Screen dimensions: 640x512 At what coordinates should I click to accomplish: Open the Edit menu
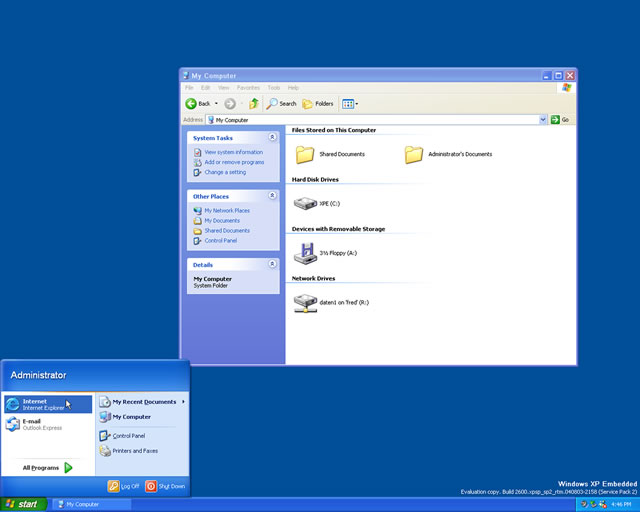pyautogui.click(x=205, y=88)
